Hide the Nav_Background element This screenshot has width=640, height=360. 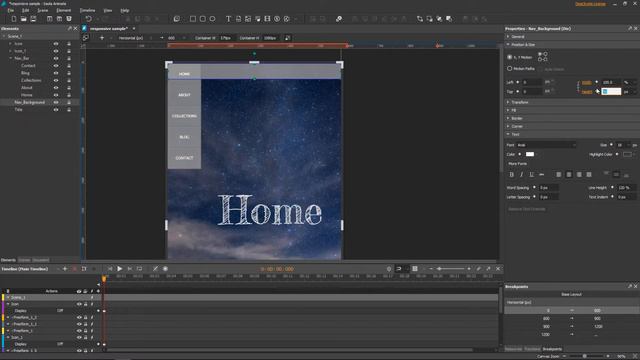(x=56, y=102)
